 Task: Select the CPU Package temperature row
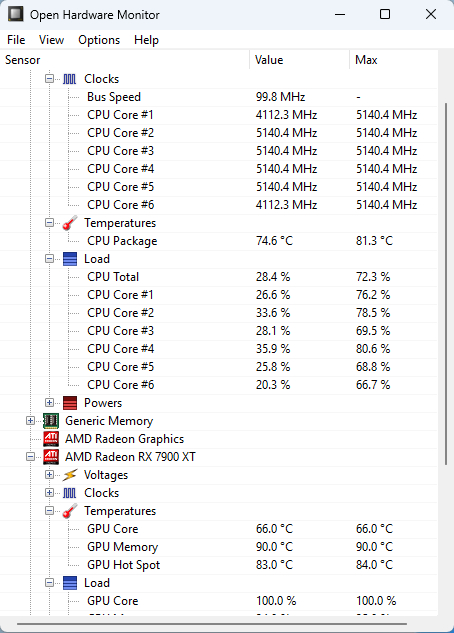218,241
